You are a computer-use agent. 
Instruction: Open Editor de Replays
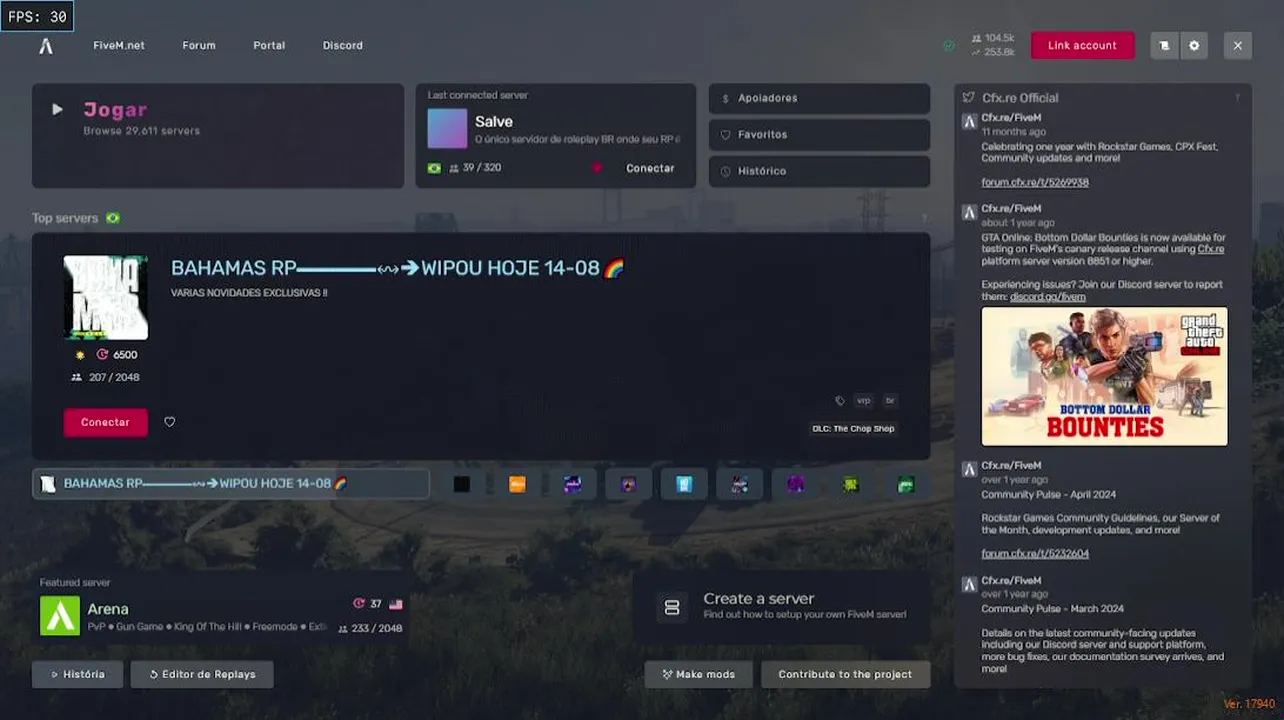tap(202, 674)
